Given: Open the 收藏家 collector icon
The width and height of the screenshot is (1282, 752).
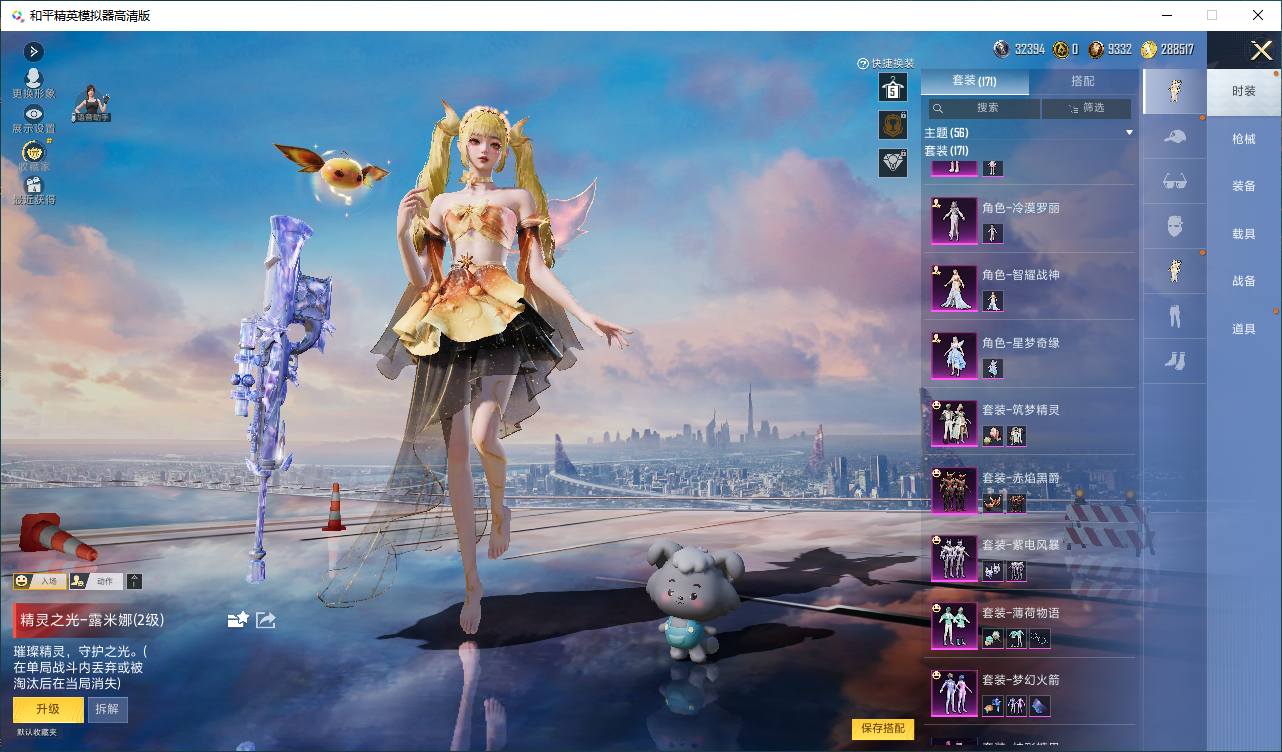Looking at the screenshot, I should pos(33,156).
